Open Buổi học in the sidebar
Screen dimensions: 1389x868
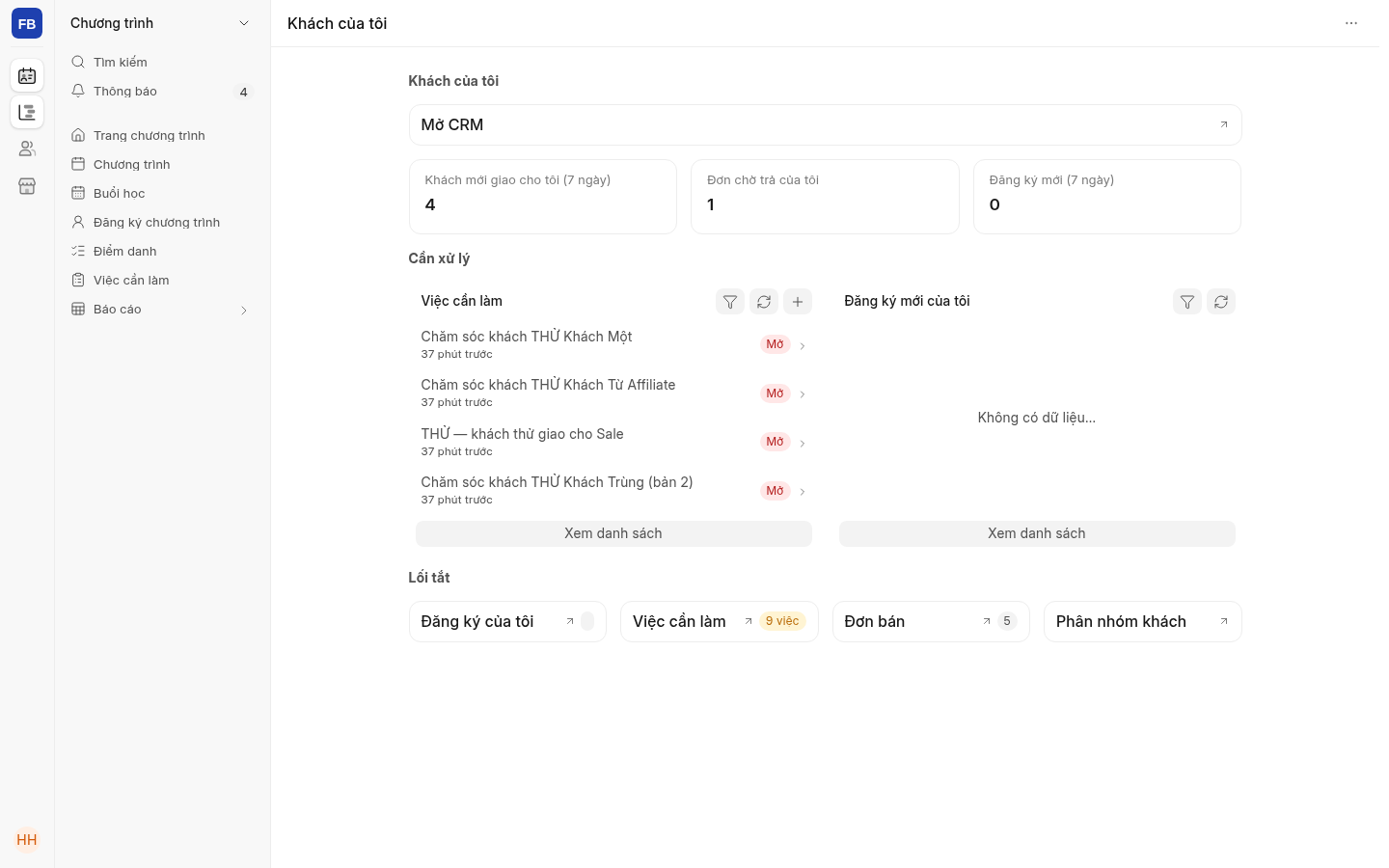click(162, 193)
